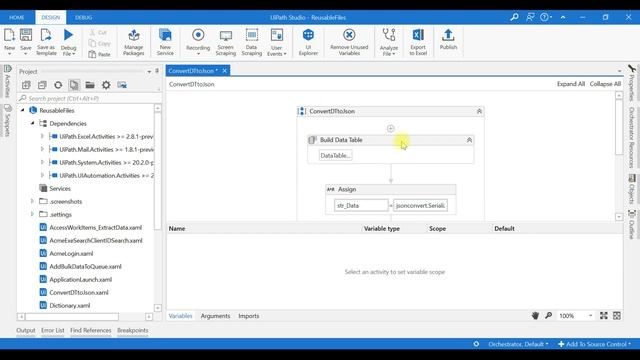The height and width of the screenshot is (360, 640).
Task: Click Fit to Screen icon
Action: click(604, 316)
